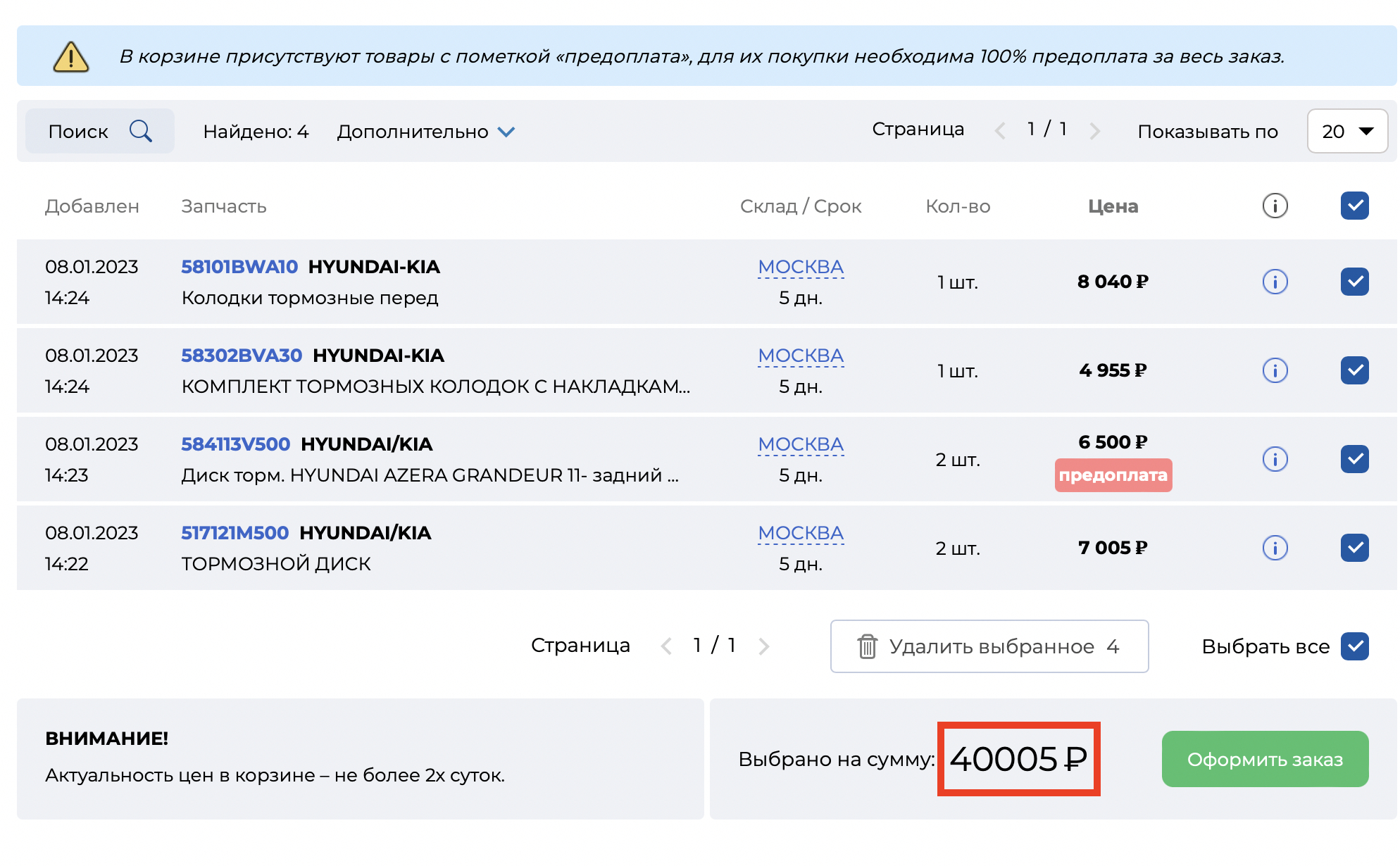This screenshot has height=866, width=1400.
Task: Expand the 'Дополнительно' filter options
Action: [425, 132]
